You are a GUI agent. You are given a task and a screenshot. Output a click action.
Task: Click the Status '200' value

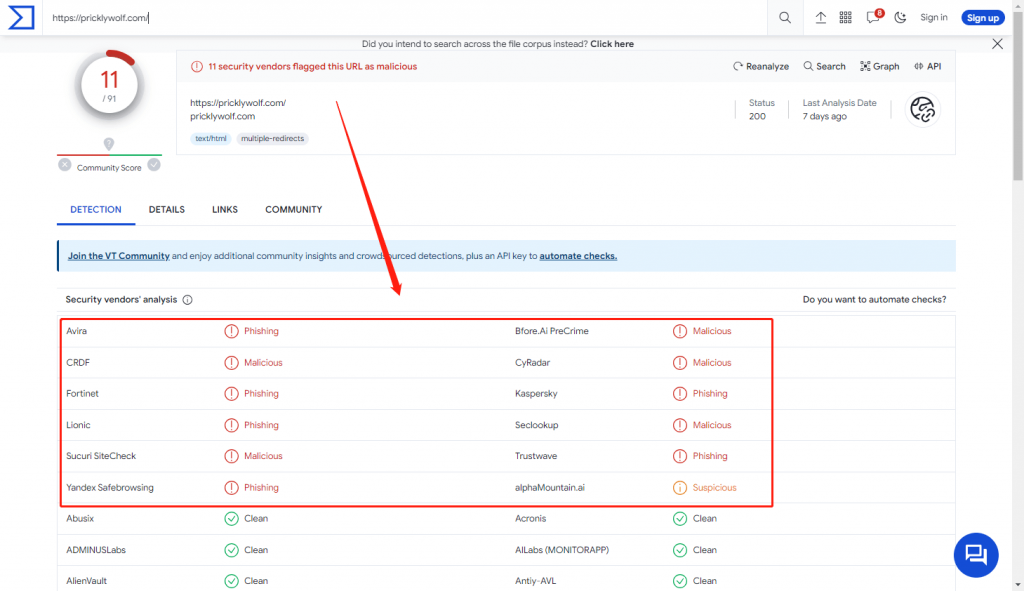coord(757,116)
